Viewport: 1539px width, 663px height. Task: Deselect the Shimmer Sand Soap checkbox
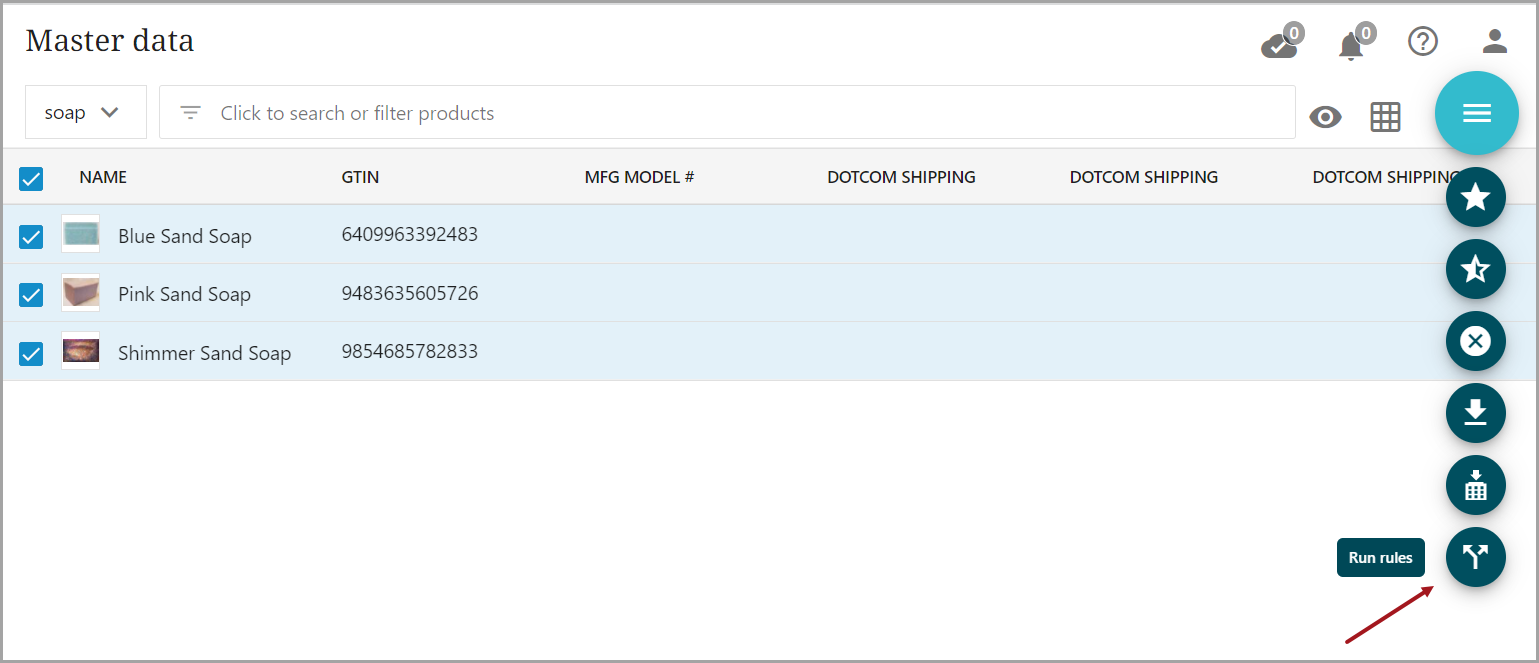tap(31, 354)
